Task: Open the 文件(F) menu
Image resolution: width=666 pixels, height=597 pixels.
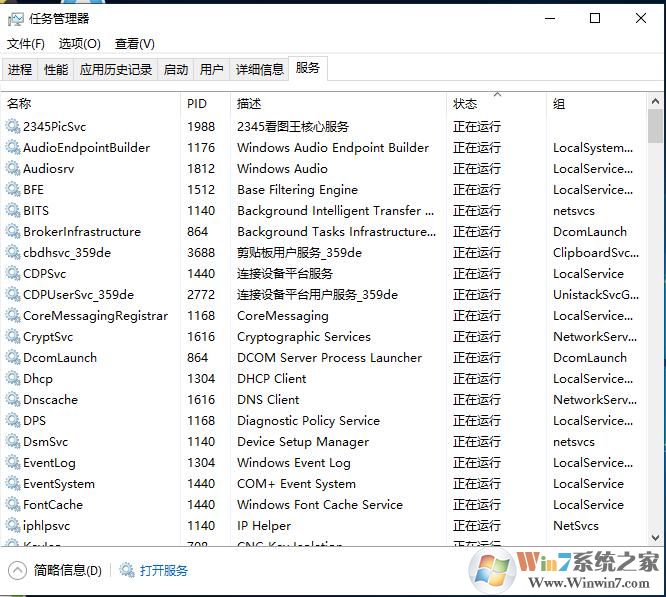Action: pyautogui.click(x=26, y=44)
